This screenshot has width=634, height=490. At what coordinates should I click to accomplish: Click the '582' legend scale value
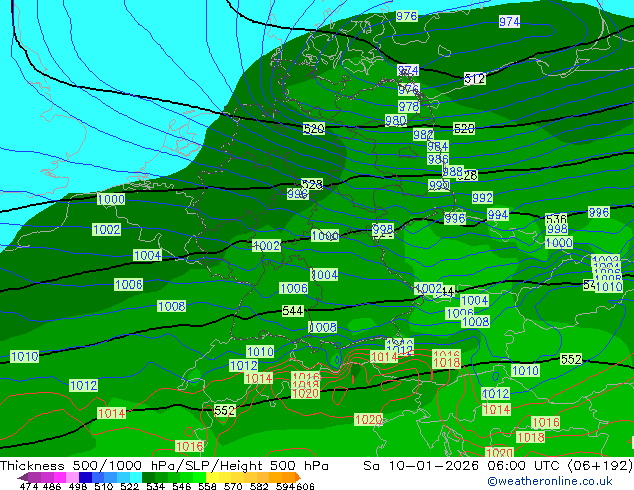(x=259, y=486)
